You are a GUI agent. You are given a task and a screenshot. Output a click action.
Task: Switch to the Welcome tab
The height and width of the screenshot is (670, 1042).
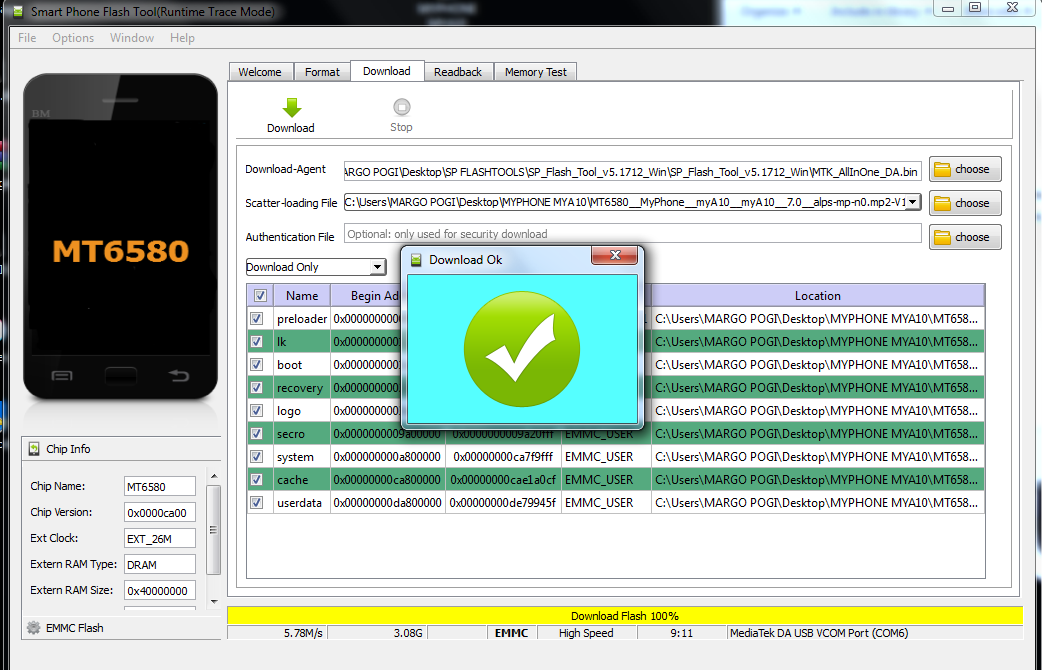[x=260, y=72]
